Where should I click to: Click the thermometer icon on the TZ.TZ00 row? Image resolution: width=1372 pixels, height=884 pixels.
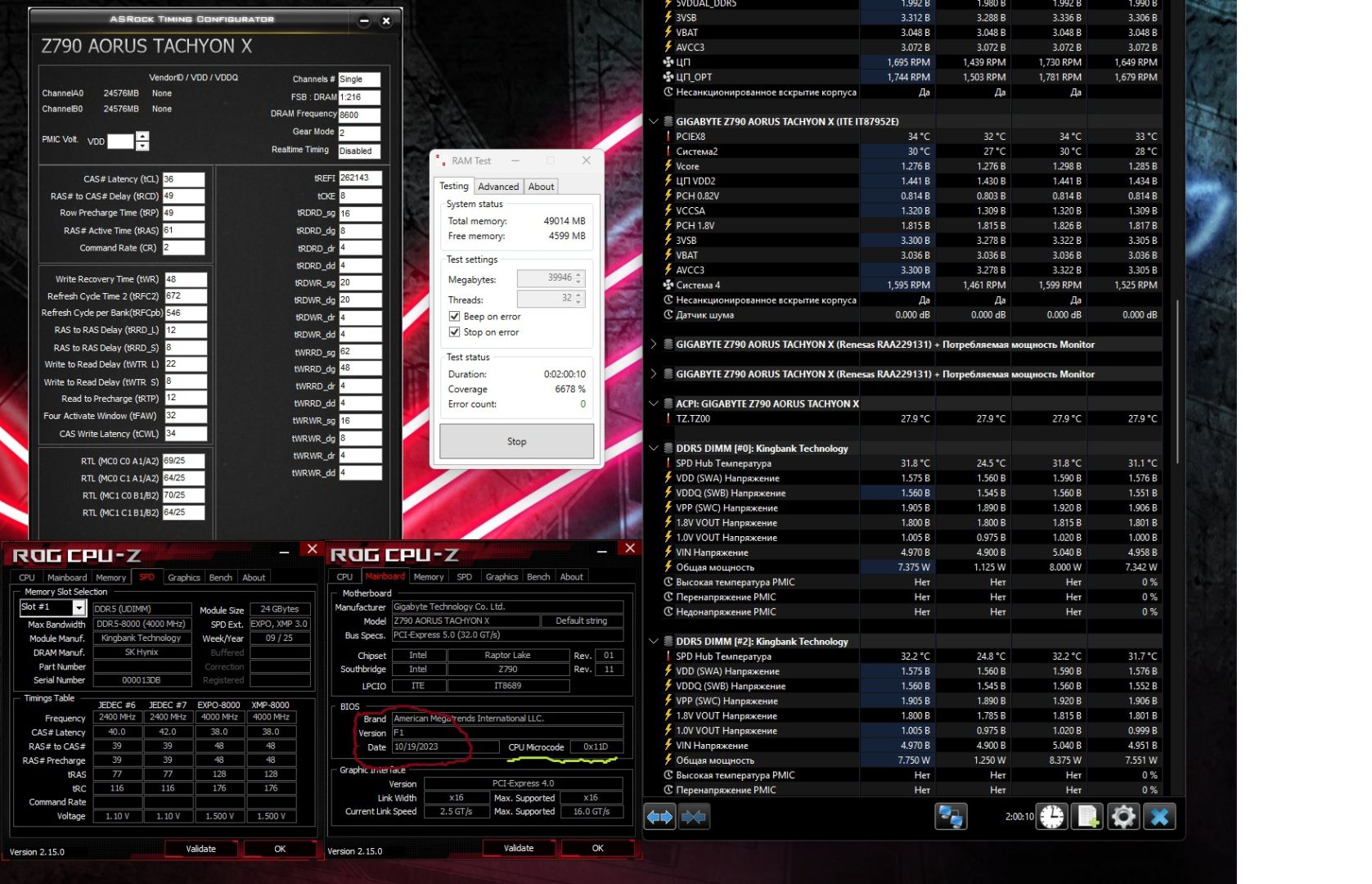pyautogui.click(x=668, y=418)
